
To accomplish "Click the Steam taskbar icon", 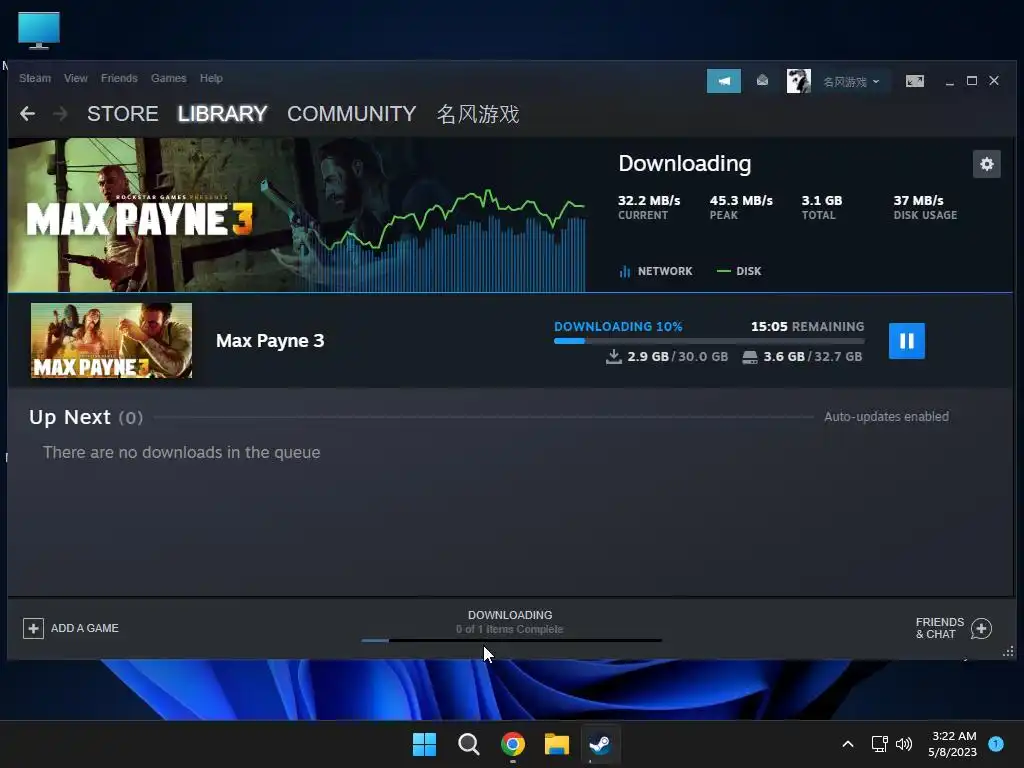I will [x=600, y=744].
